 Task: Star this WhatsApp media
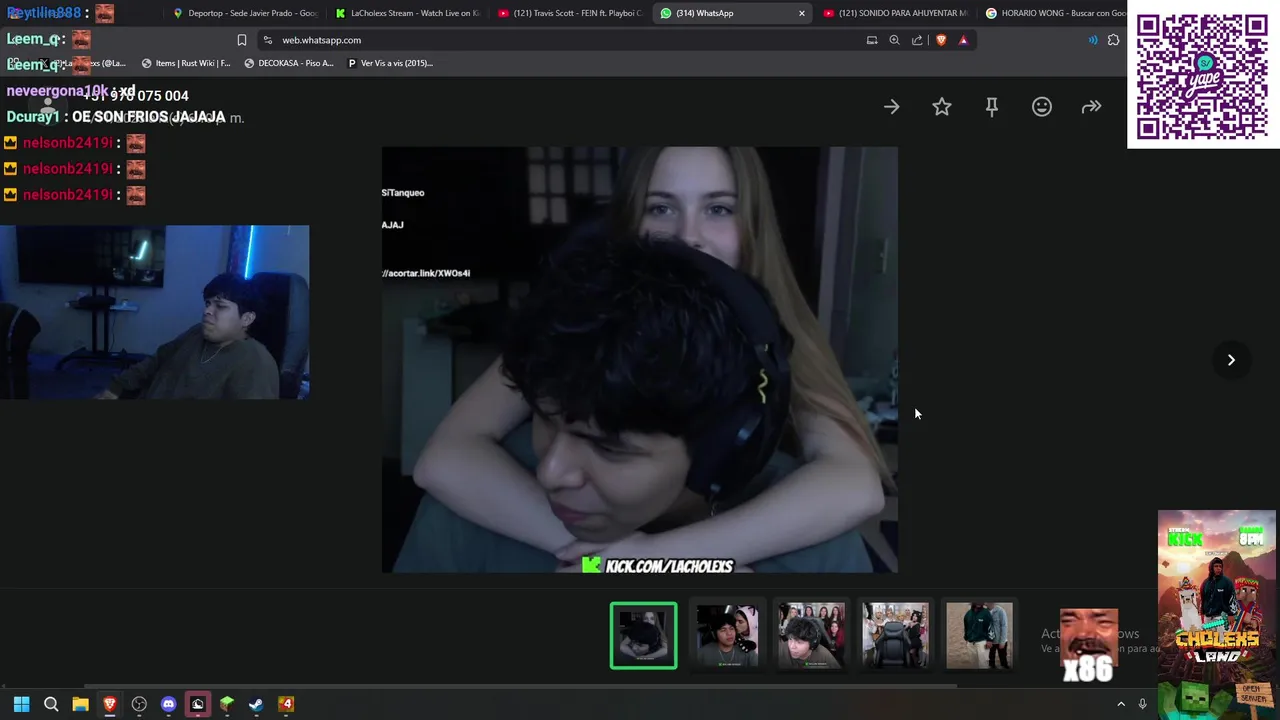click(942, 107)
